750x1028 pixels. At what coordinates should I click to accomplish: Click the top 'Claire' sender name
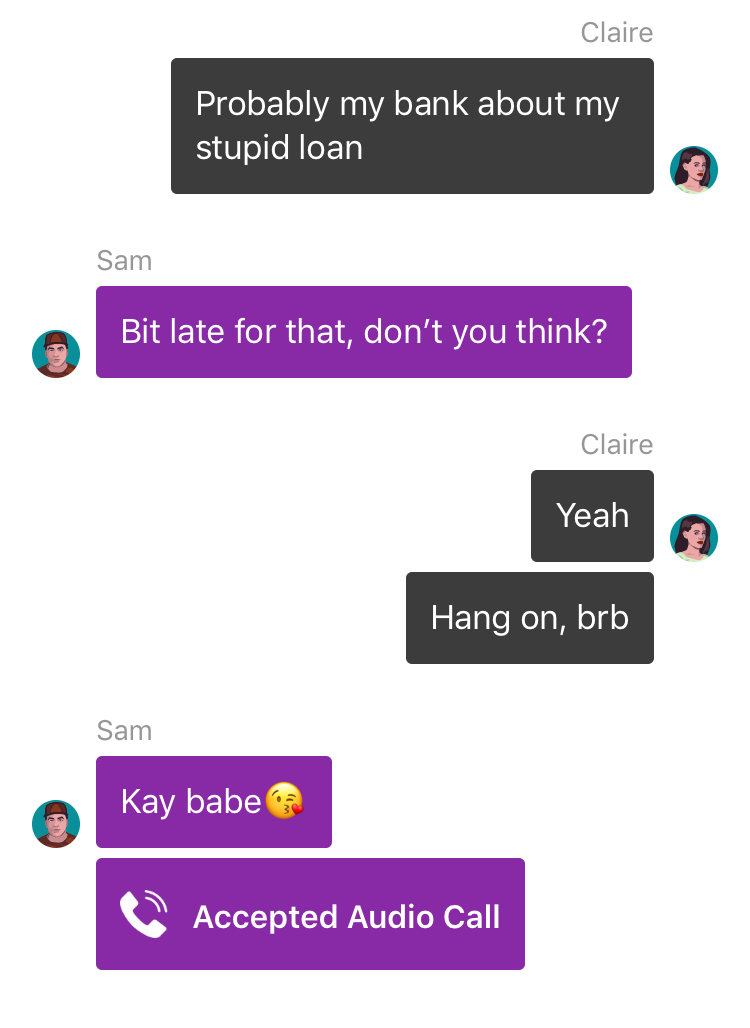point(617,33)
